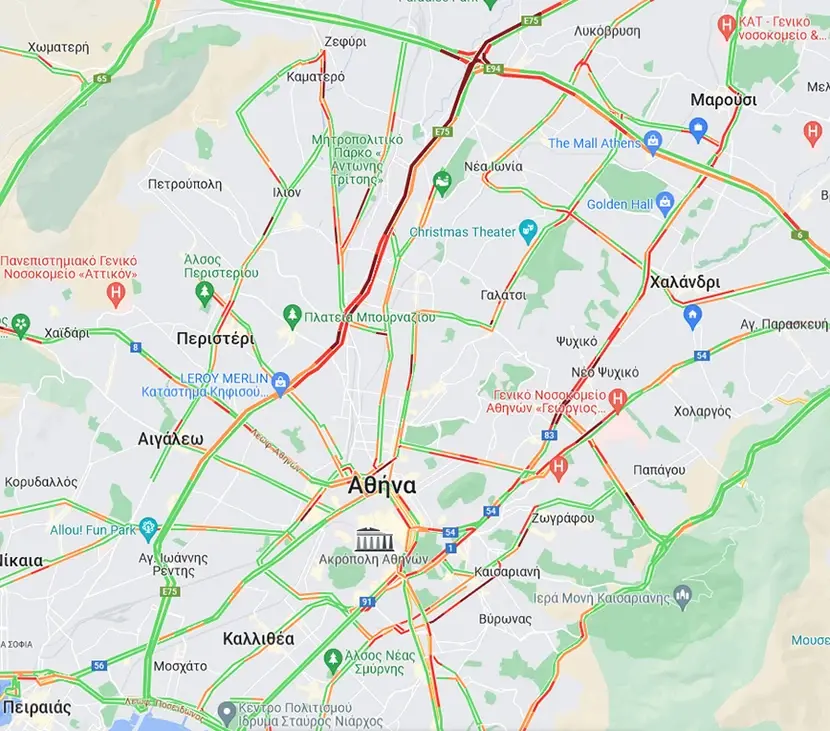Viewport: 830px width, 731px height.
Task: Click work briefcase pin near Μαρούσι
Action: [x=698, y=129]
